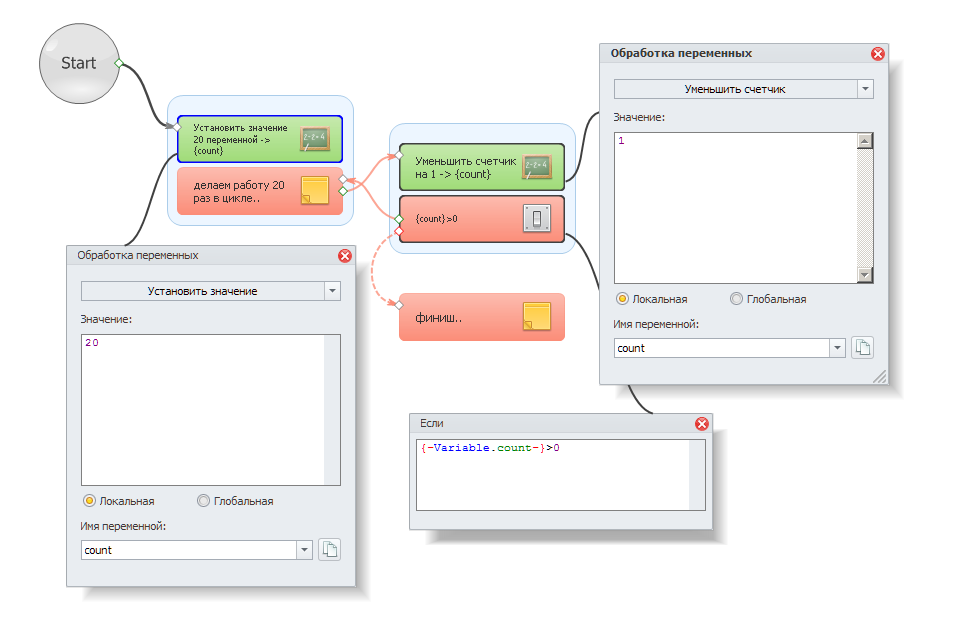The image size is (960, 633).
Task: Click the condition field with {-Variable.count-}>0
Action: [560, 474]
